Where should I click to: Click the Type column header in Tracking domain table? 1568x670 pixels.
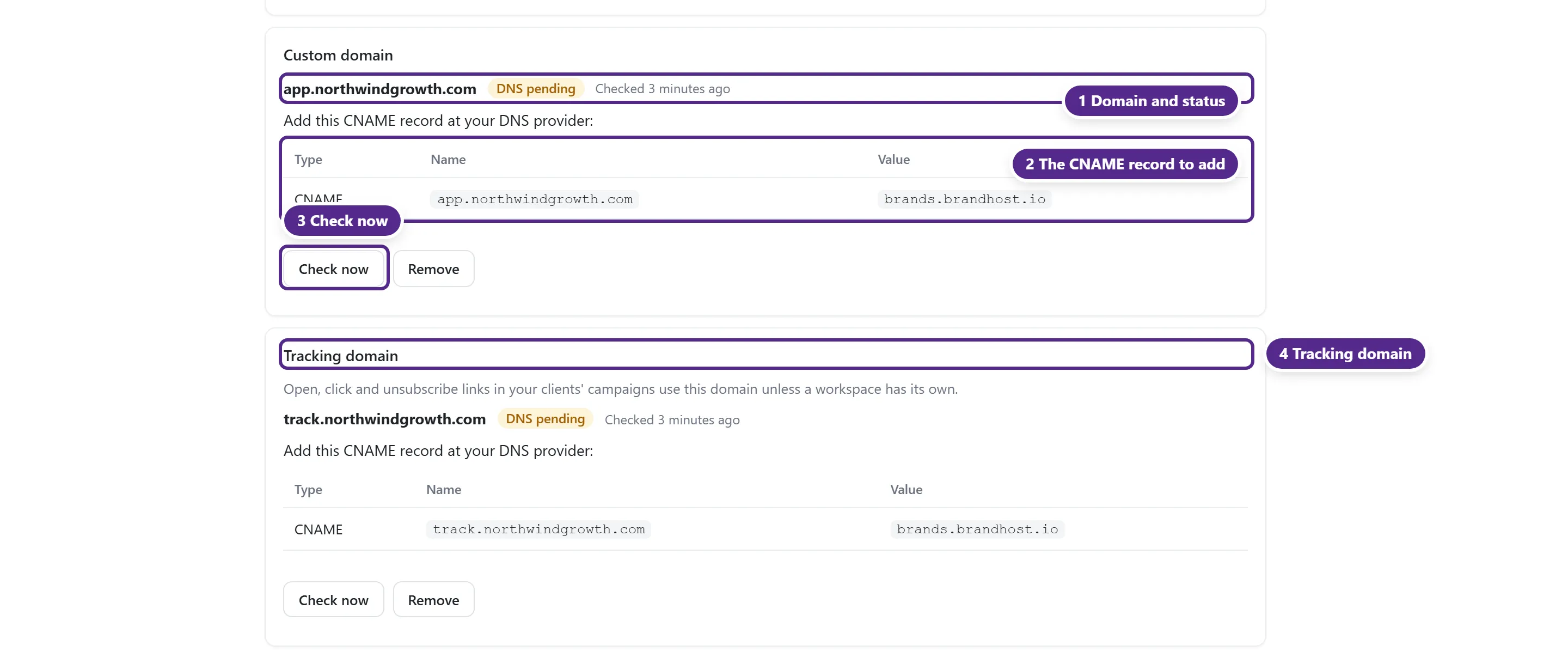(308, 490)
